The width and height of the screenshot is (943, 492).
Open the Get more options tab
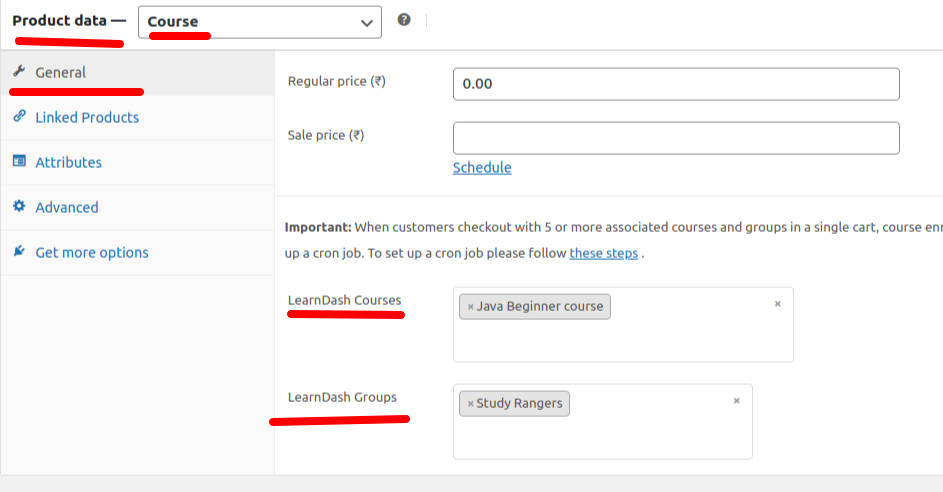[x=92, y=252]
